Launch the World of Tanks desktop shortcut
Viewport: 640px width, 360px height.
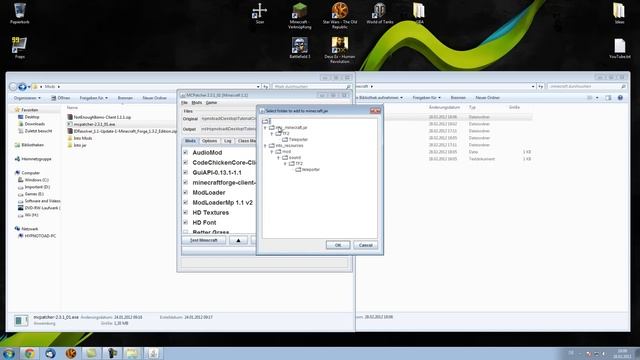click(380, 13)
